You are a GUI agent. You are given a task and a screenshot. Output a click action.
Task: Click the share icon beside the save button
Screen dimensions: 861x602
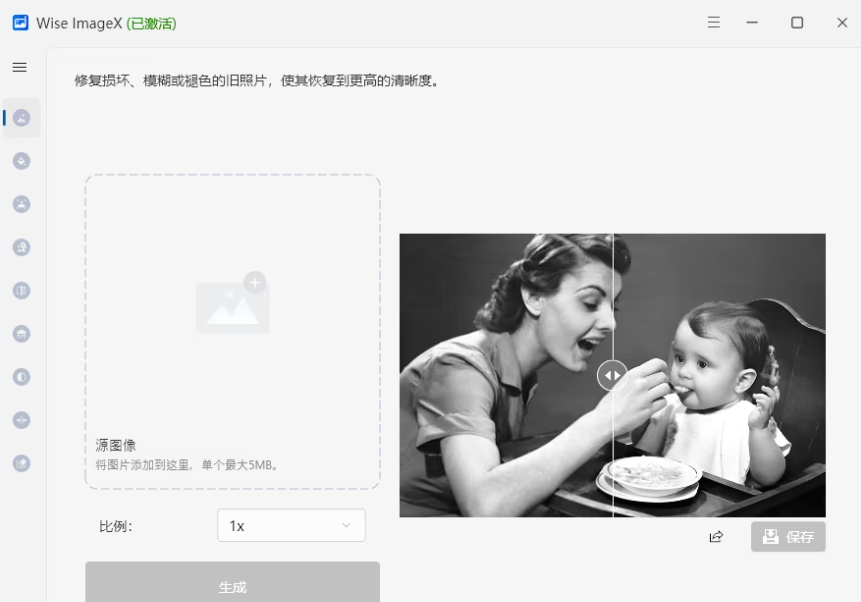(x=716, y=537)
